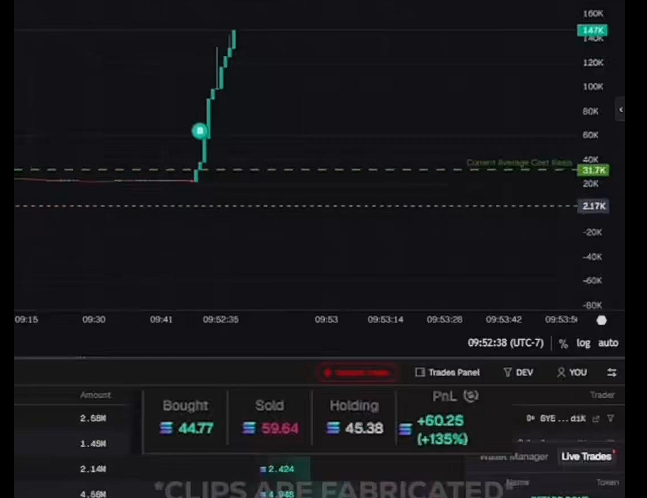
Task: Open trader SYE...diK address
Action: pos(563,419)
